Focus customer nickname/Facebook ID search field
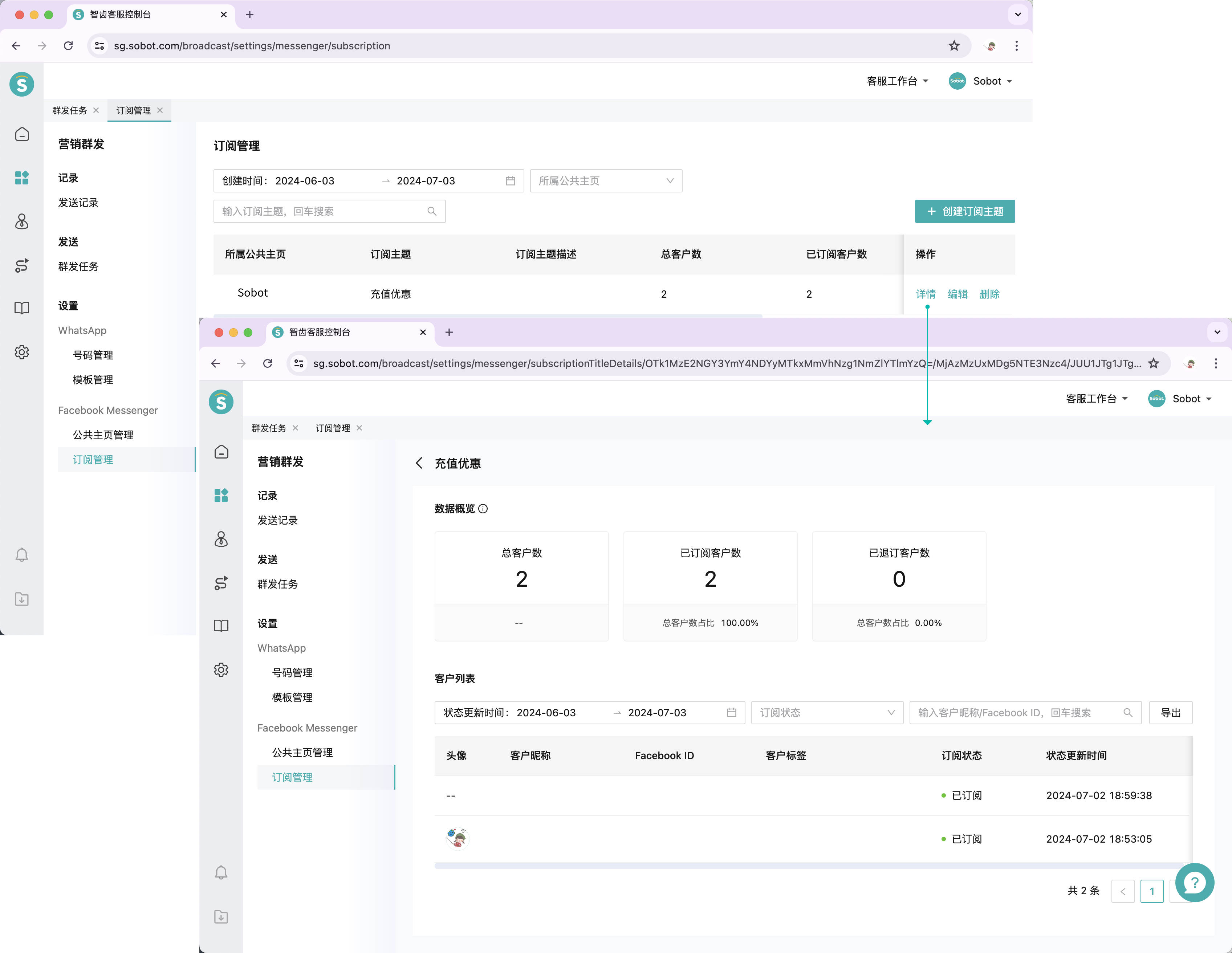 click(1025, 713)
